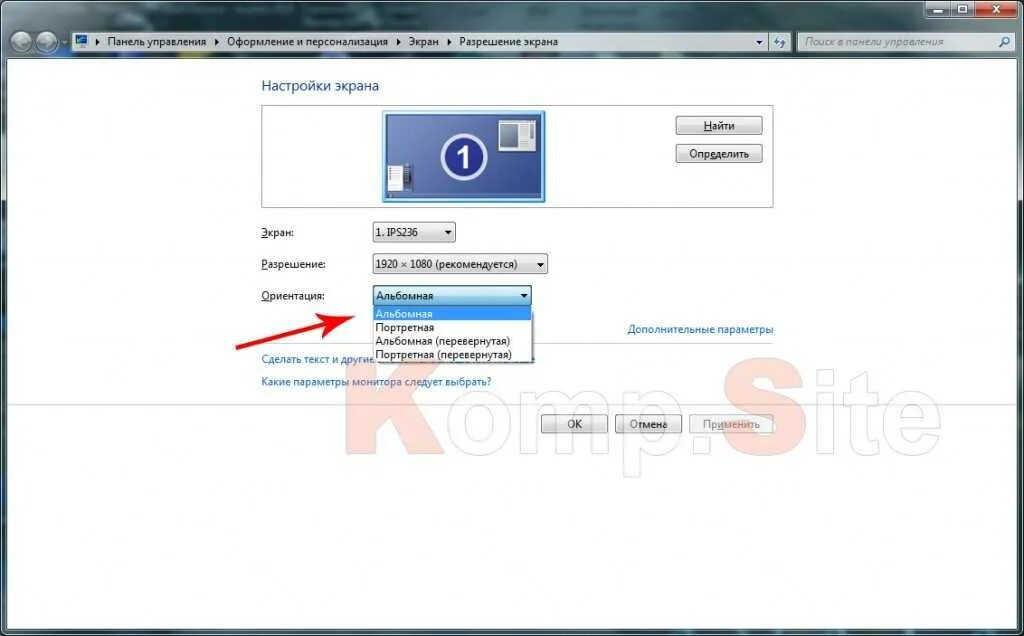Choose Альбомная in the orientation list
This screenshot has height=636, width=1024.
(x=452, y=314)
